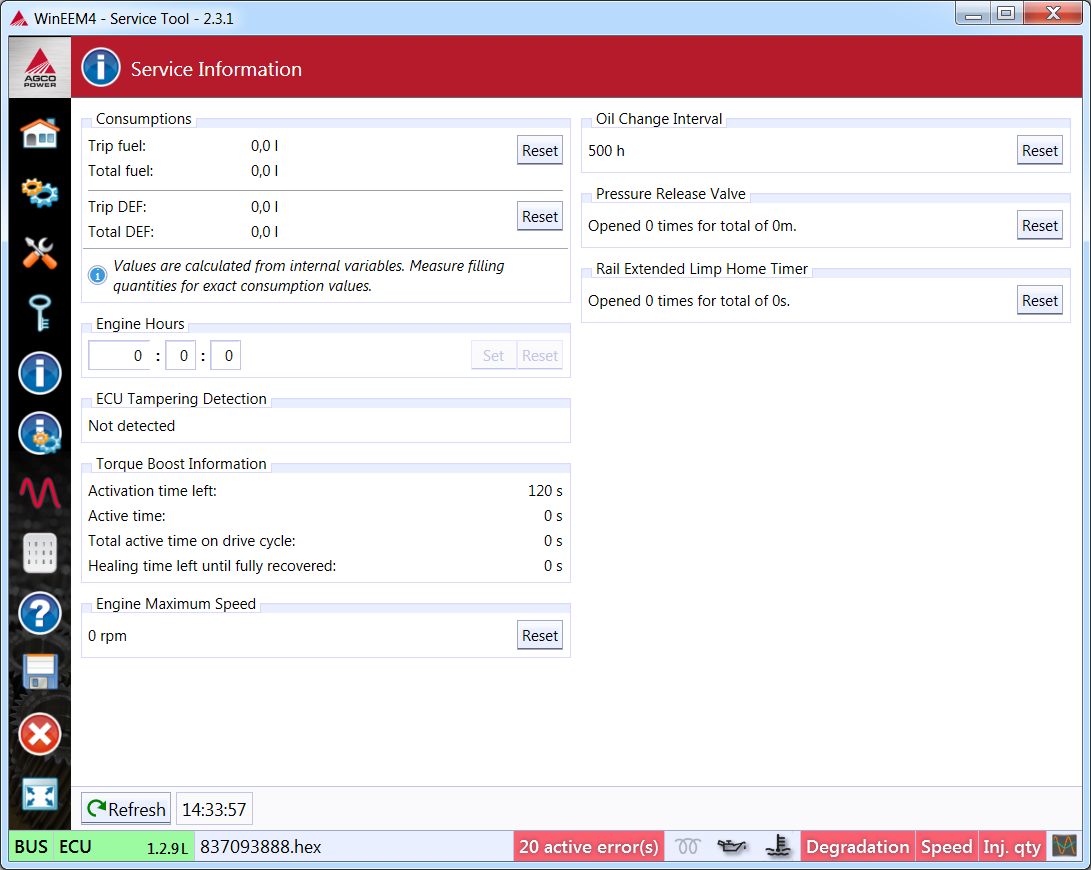Click the engine hours first input field
The image size is (1091, 870).
[x=119, y=356]
